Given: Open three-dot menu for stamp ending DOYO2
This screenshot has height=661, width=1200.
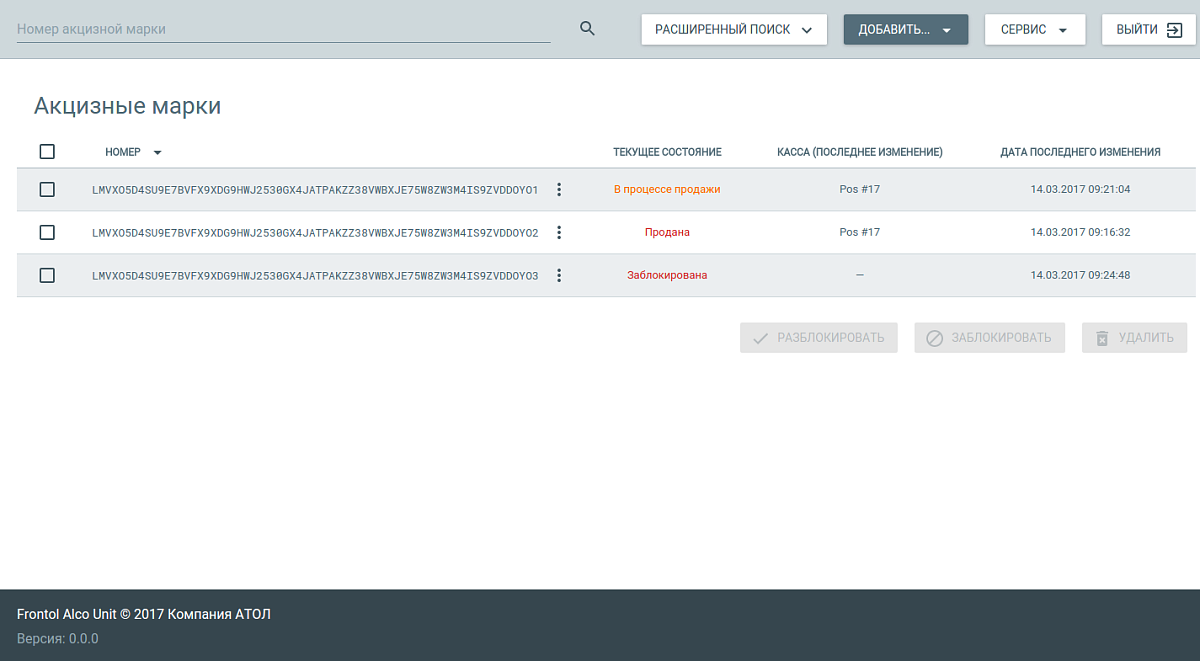Looking at the screenshot, I should click(x=559, y=232).
